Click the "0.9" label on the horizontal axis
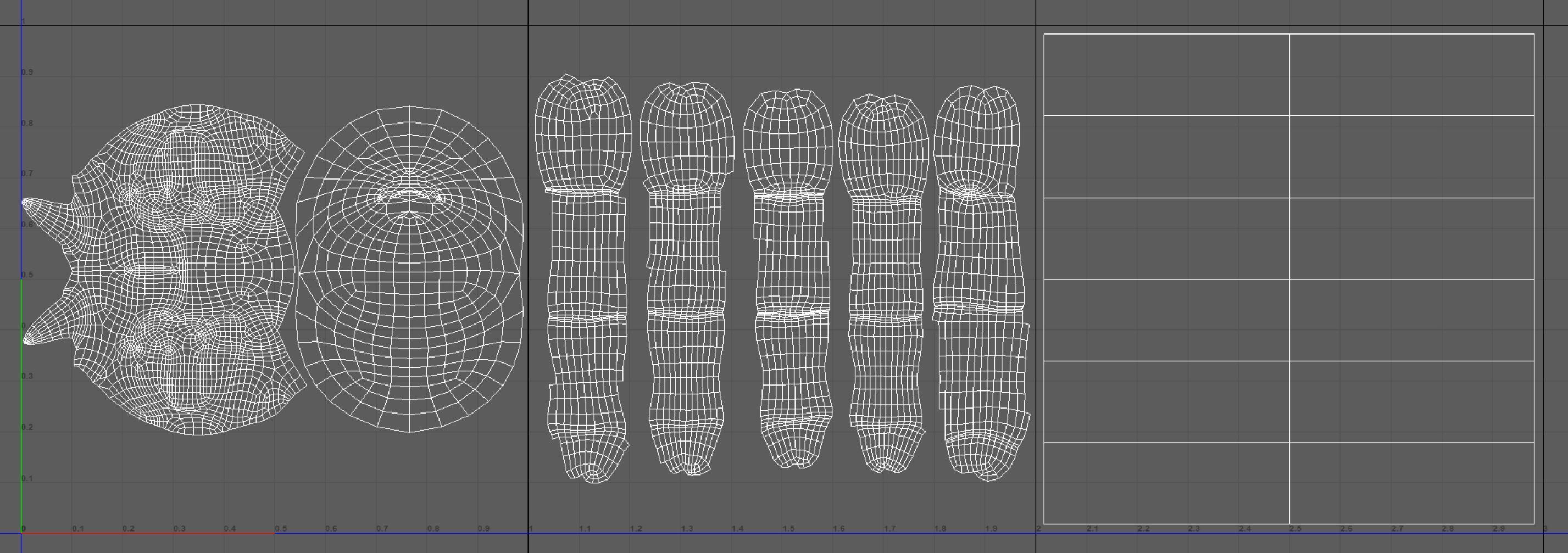Screen dimensions: 1568x553 point(483,529)
